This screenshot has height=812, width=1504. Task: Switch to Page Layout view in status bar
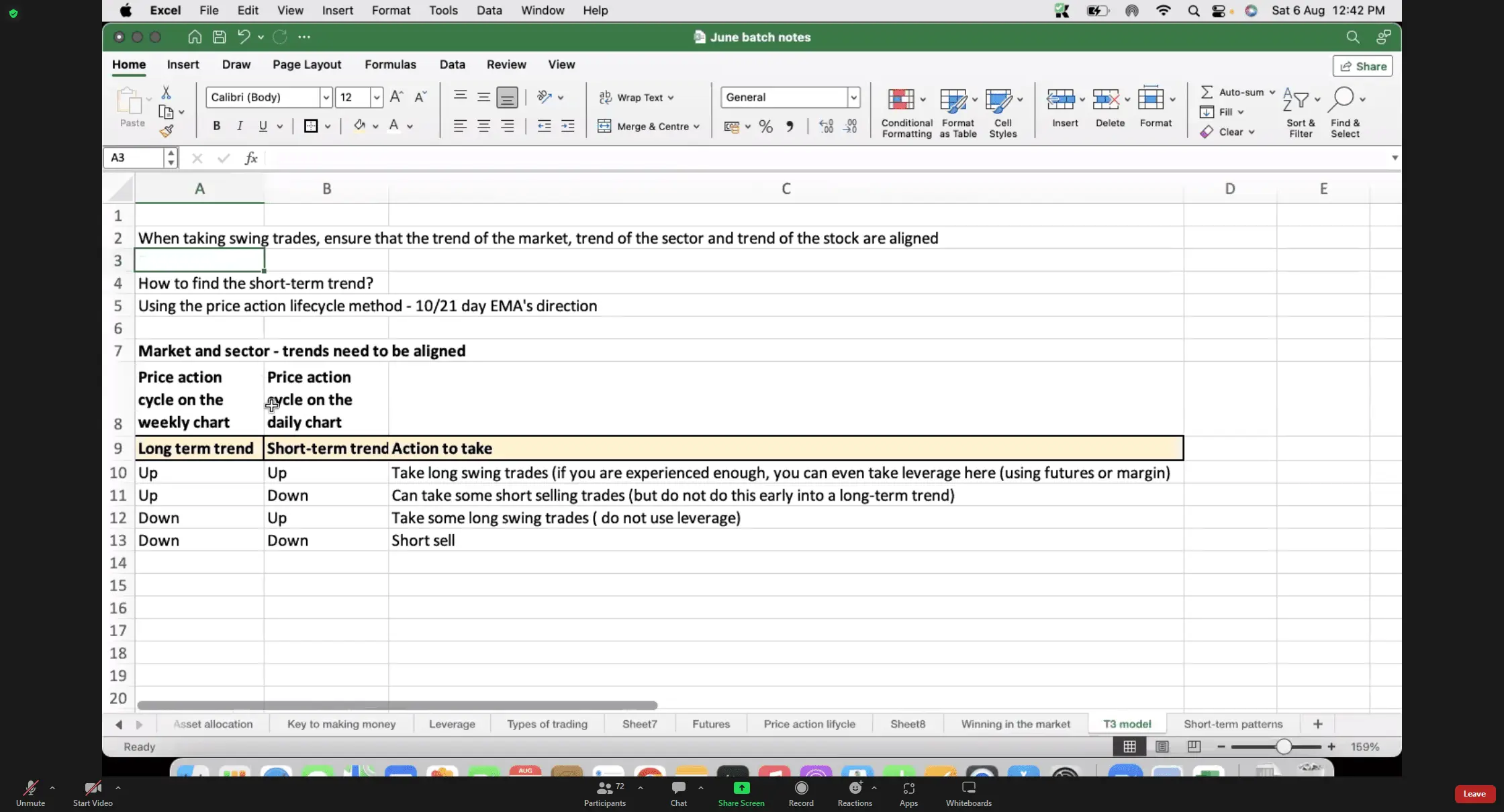(x=1162, y=746)
